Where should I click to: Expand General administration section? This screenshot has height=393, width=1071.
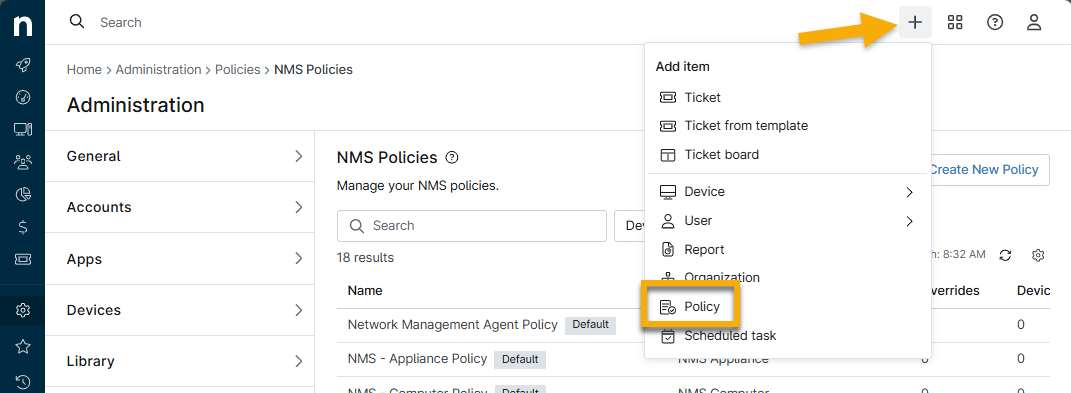pos(180,156)
